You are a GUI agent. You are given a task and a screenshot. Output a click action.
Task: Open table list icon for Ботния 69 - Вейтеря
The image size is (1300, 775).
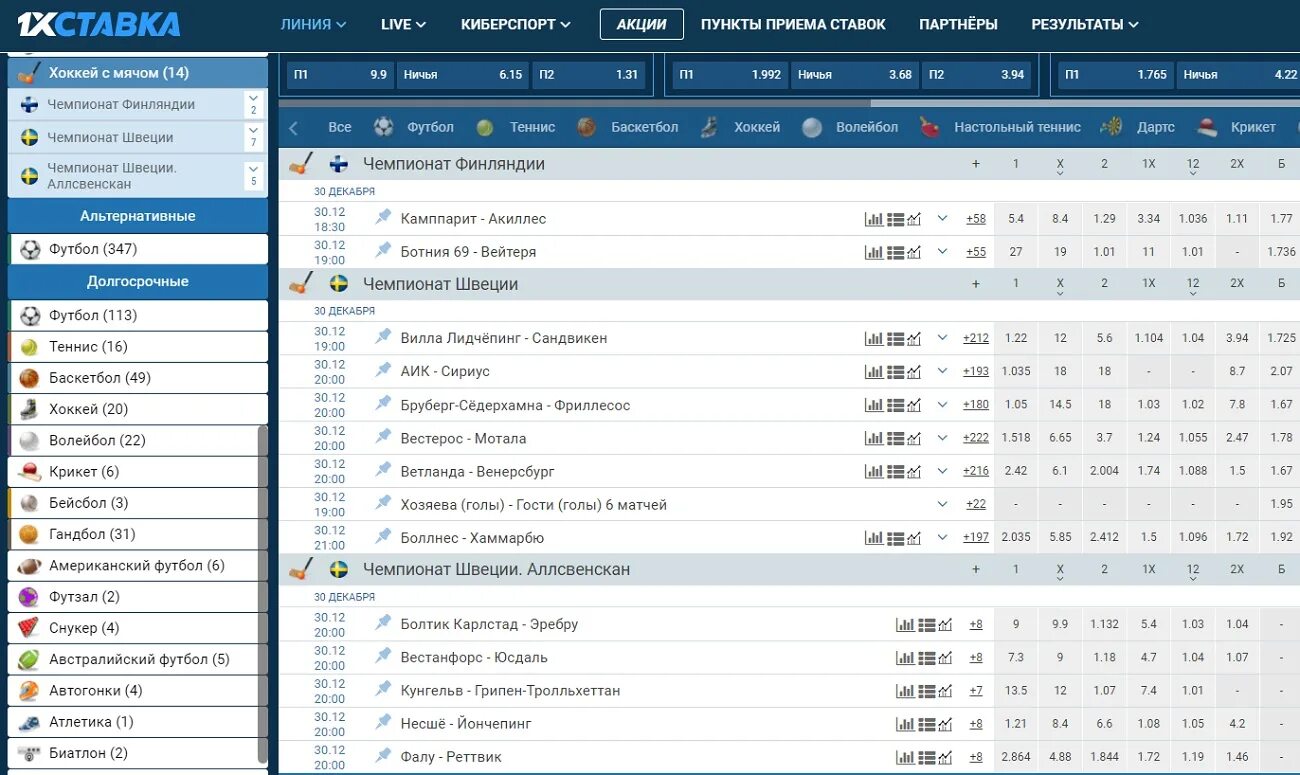pos(895,252)
